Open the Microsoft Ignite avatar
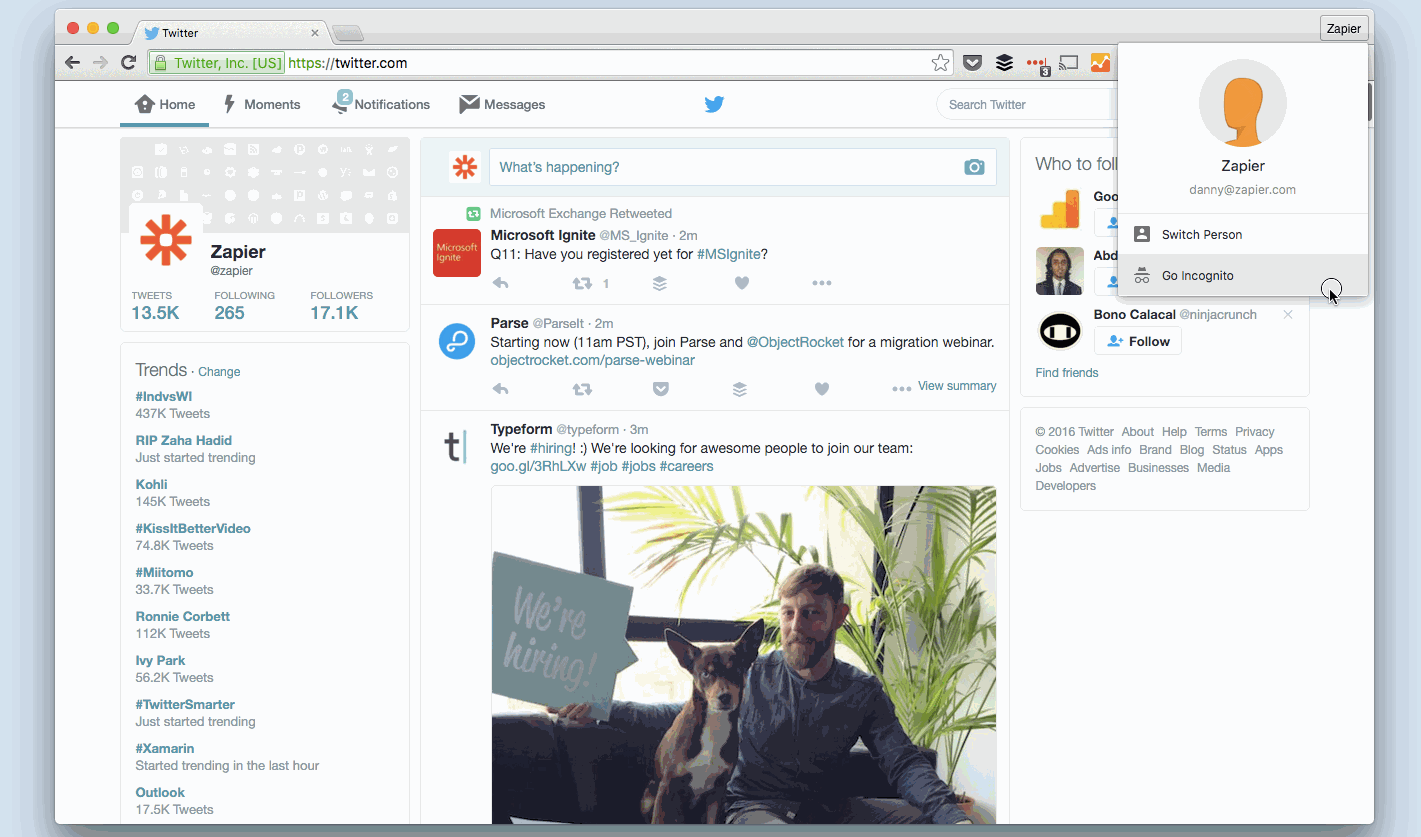Image resolution: width=1421 pixels, height=837 pixels. tap(457, 253)
